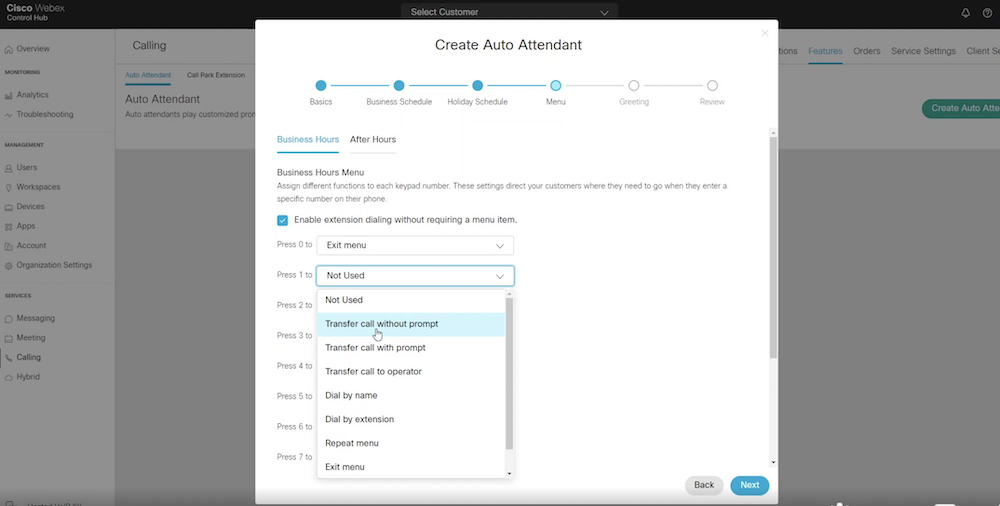
Task: Select Transfer call to operator option
Action: 411,371
